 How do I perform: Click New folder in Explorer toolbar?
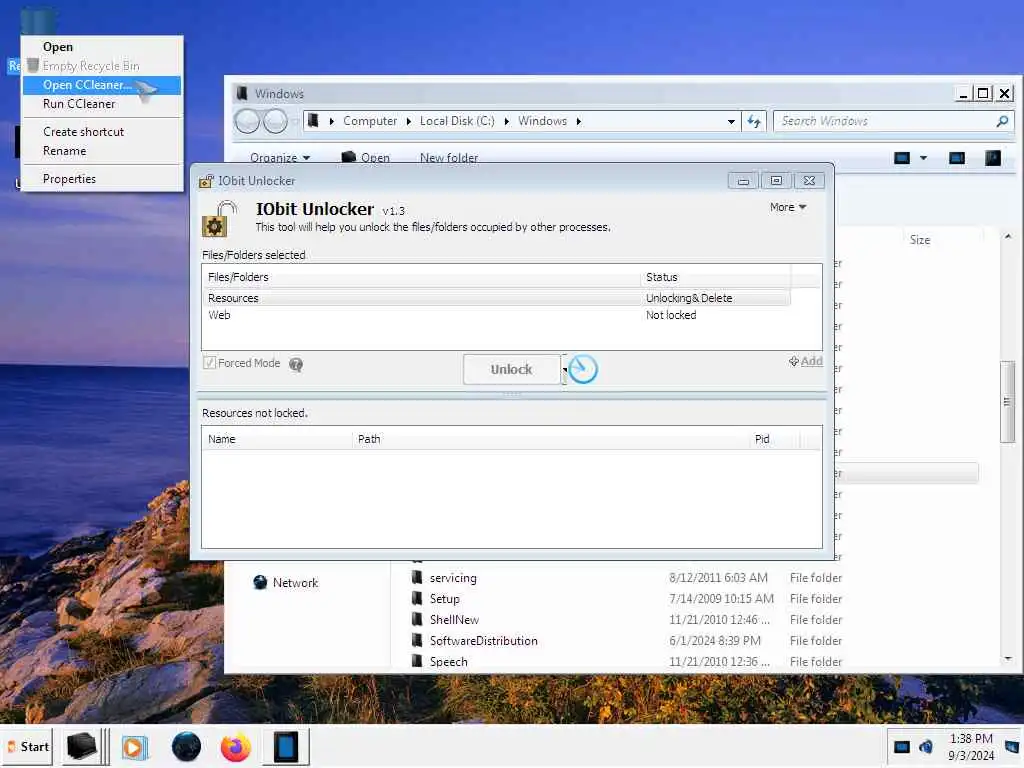pyautogui.click(x=449, y=157)
